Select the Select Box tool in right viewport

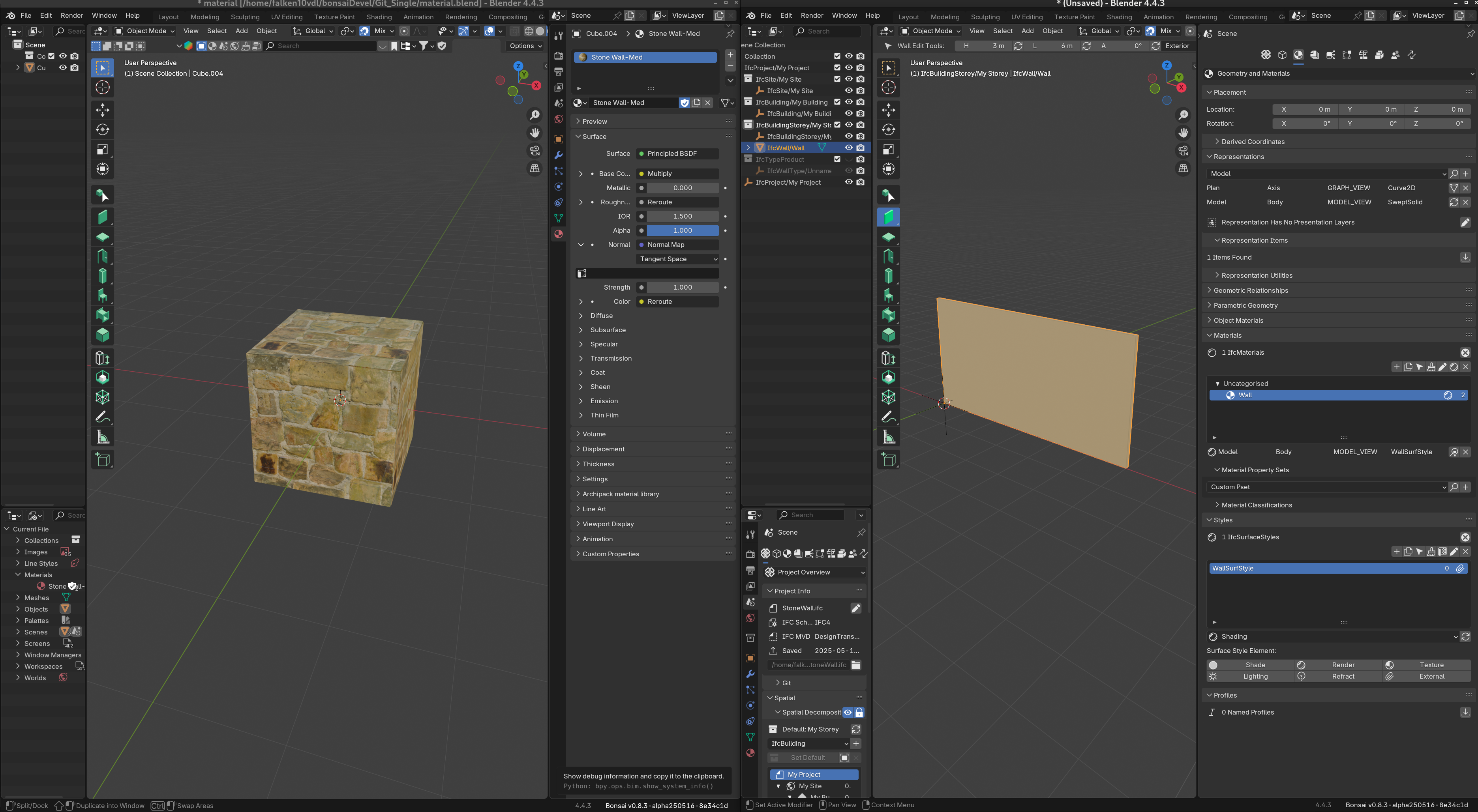pyautogui.click(x=889, y=68)
